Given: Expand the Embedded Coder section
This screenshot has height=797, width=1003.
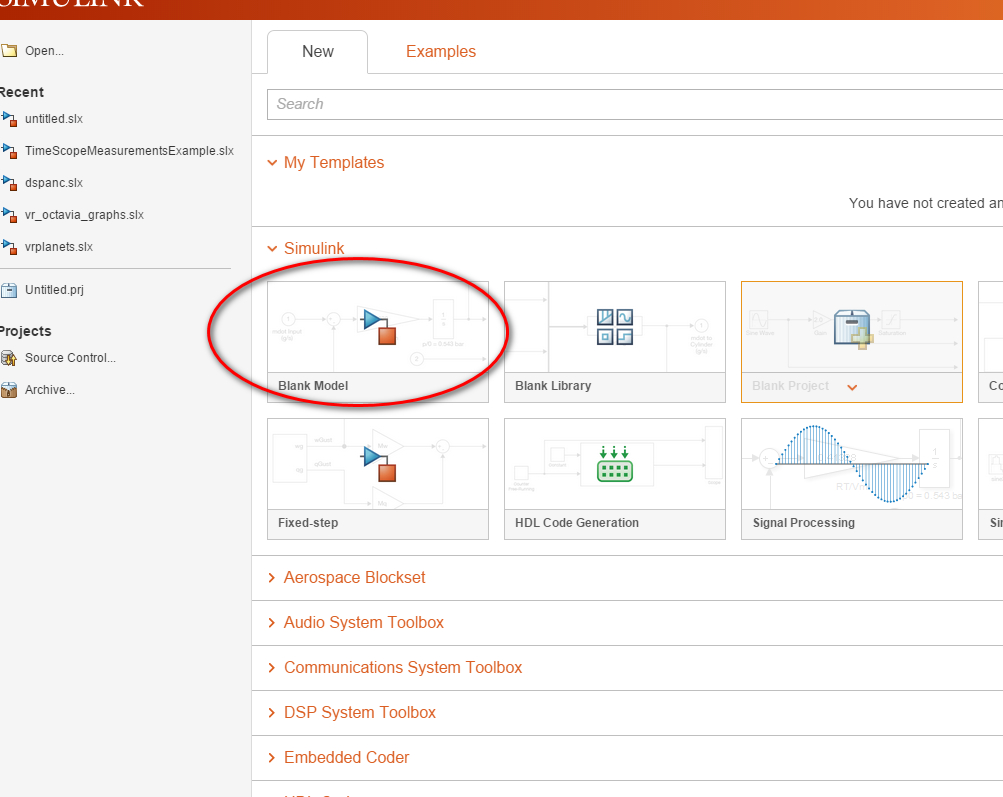Looking at the screenshot, I should coord(272,757).
